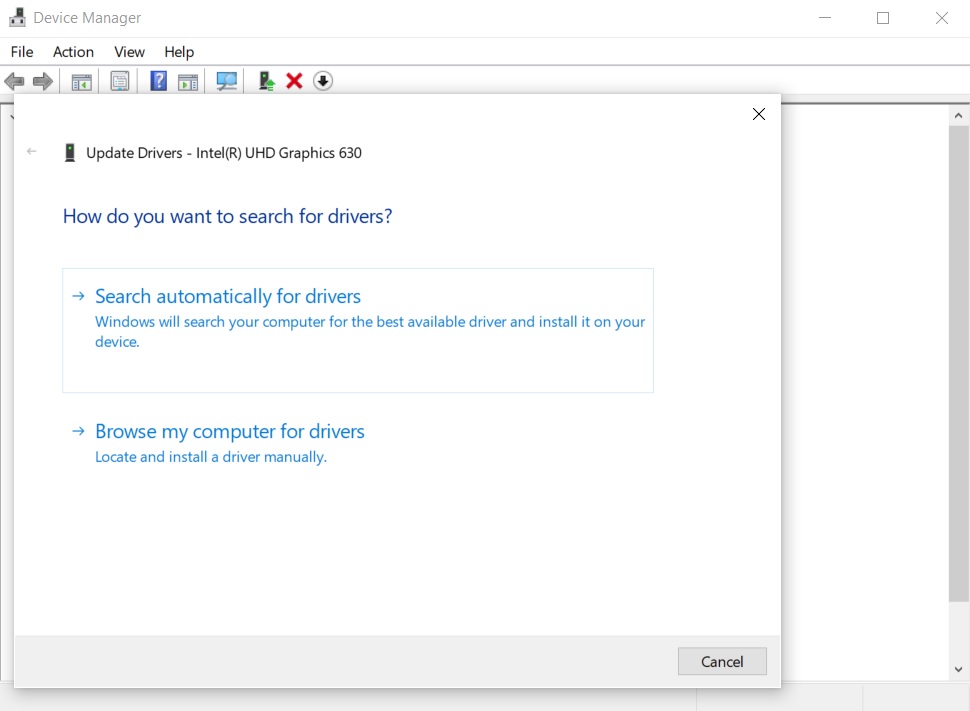This screenshot has height=711, width=970.
Task: Open the Help menu
Action: [x=179, y=52]
